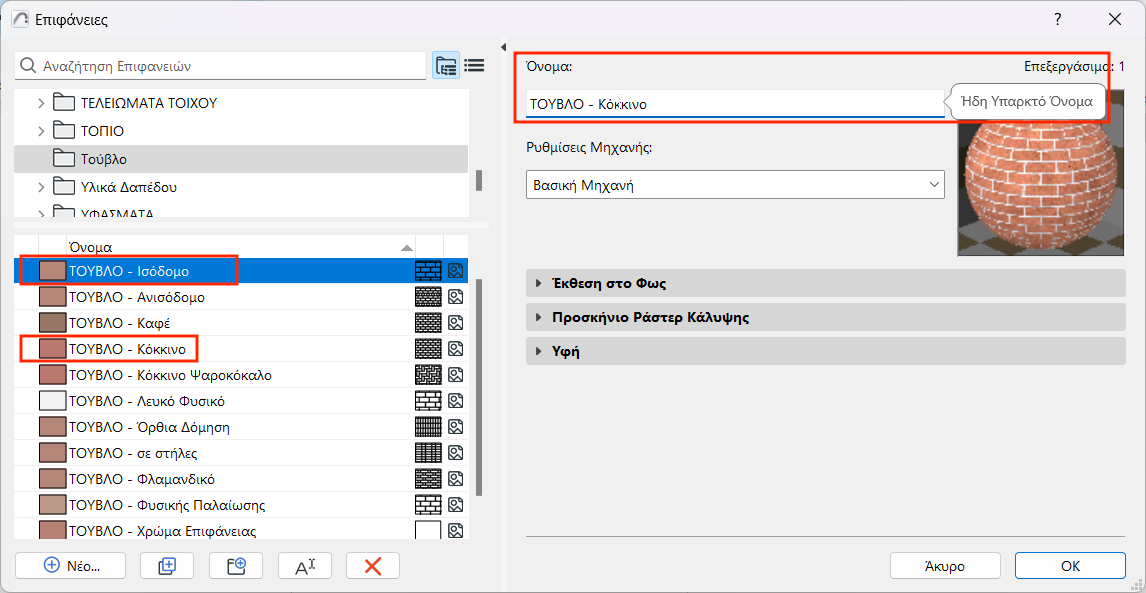Click hatch icon of ΤΟΥΒΛΟ - Όρθια Δόμηση
Screen dimensions: 1146x593
point(428,427)
